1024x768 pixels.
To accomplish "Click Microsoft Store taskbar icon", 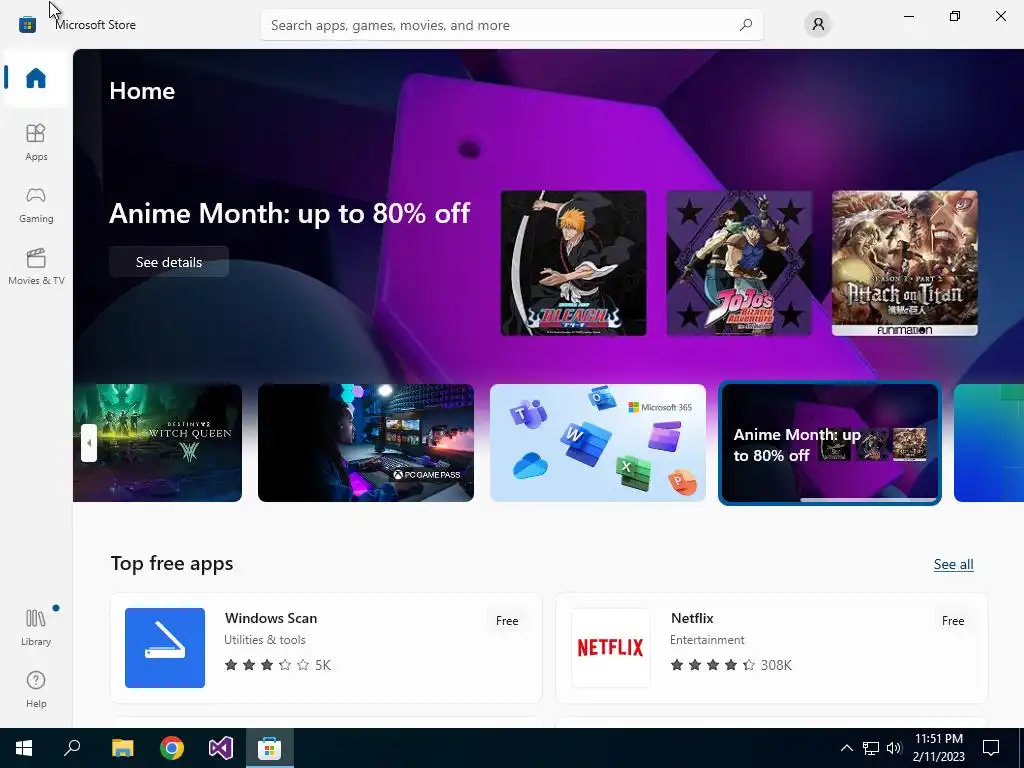I will click(270, 748).
